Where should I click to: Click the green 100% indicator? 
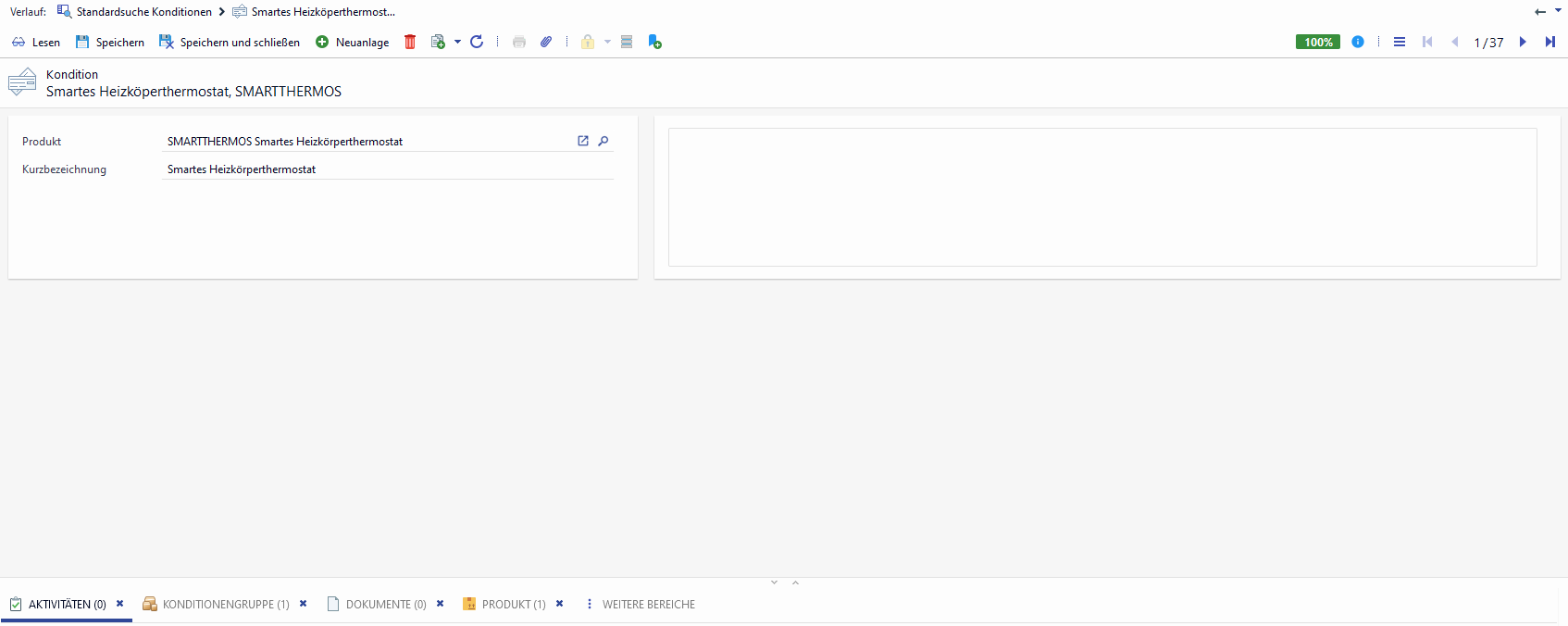[x=1317, y=42]
